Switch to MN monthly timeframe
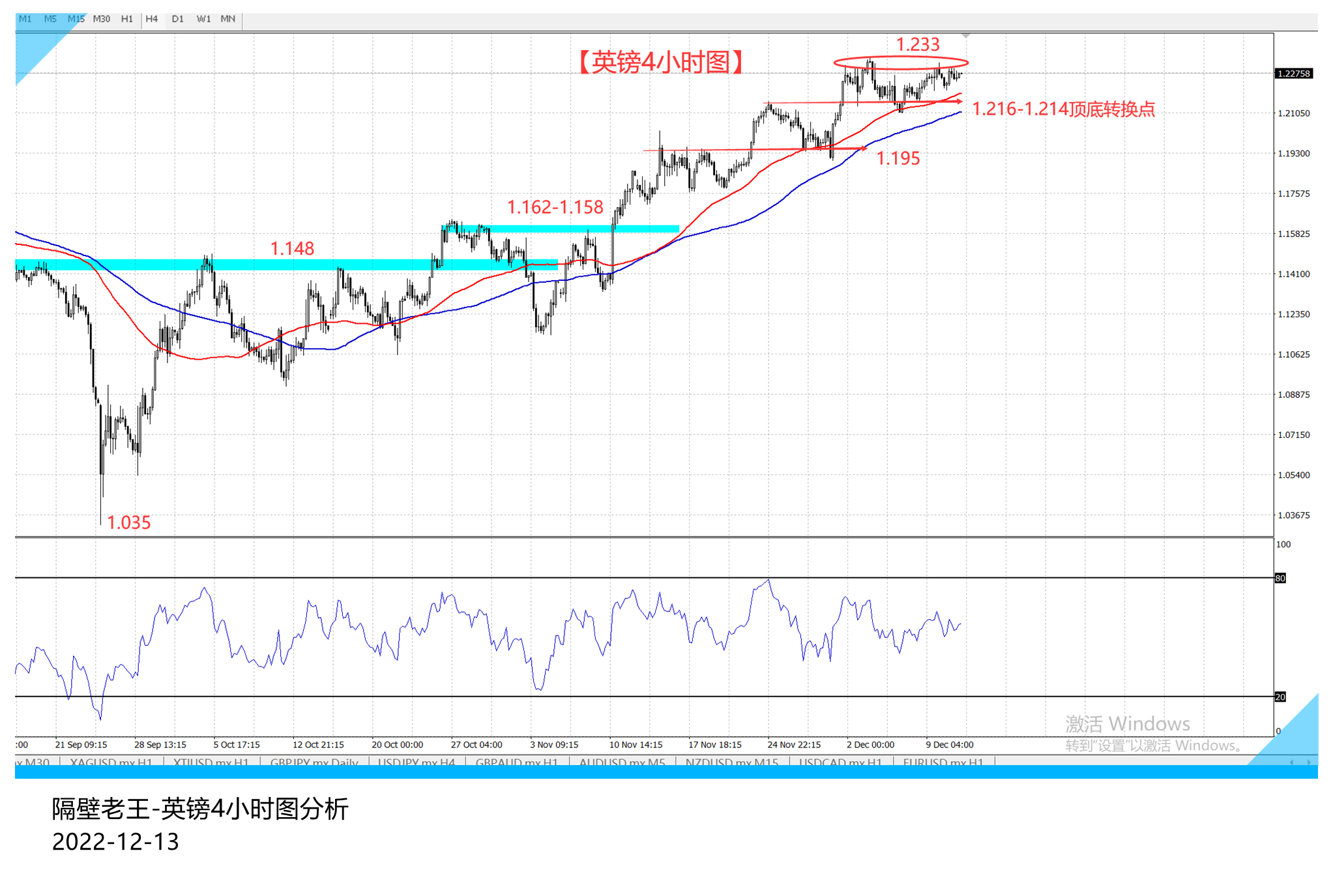The image size is (1333, 896). point(227,19)
